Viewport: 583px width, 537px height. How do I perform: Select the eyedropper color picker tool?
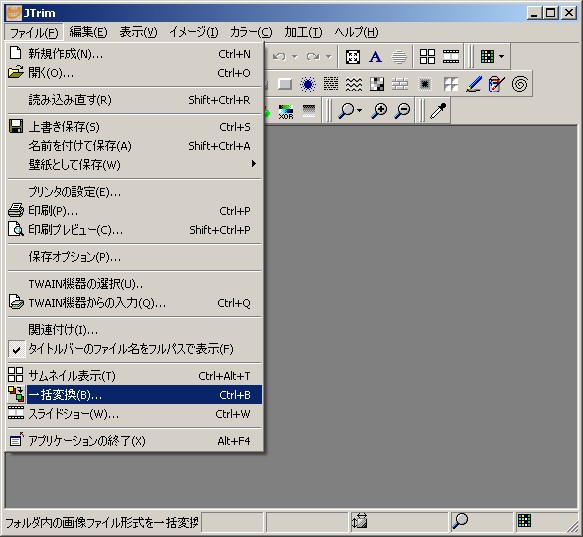point(438,110)
